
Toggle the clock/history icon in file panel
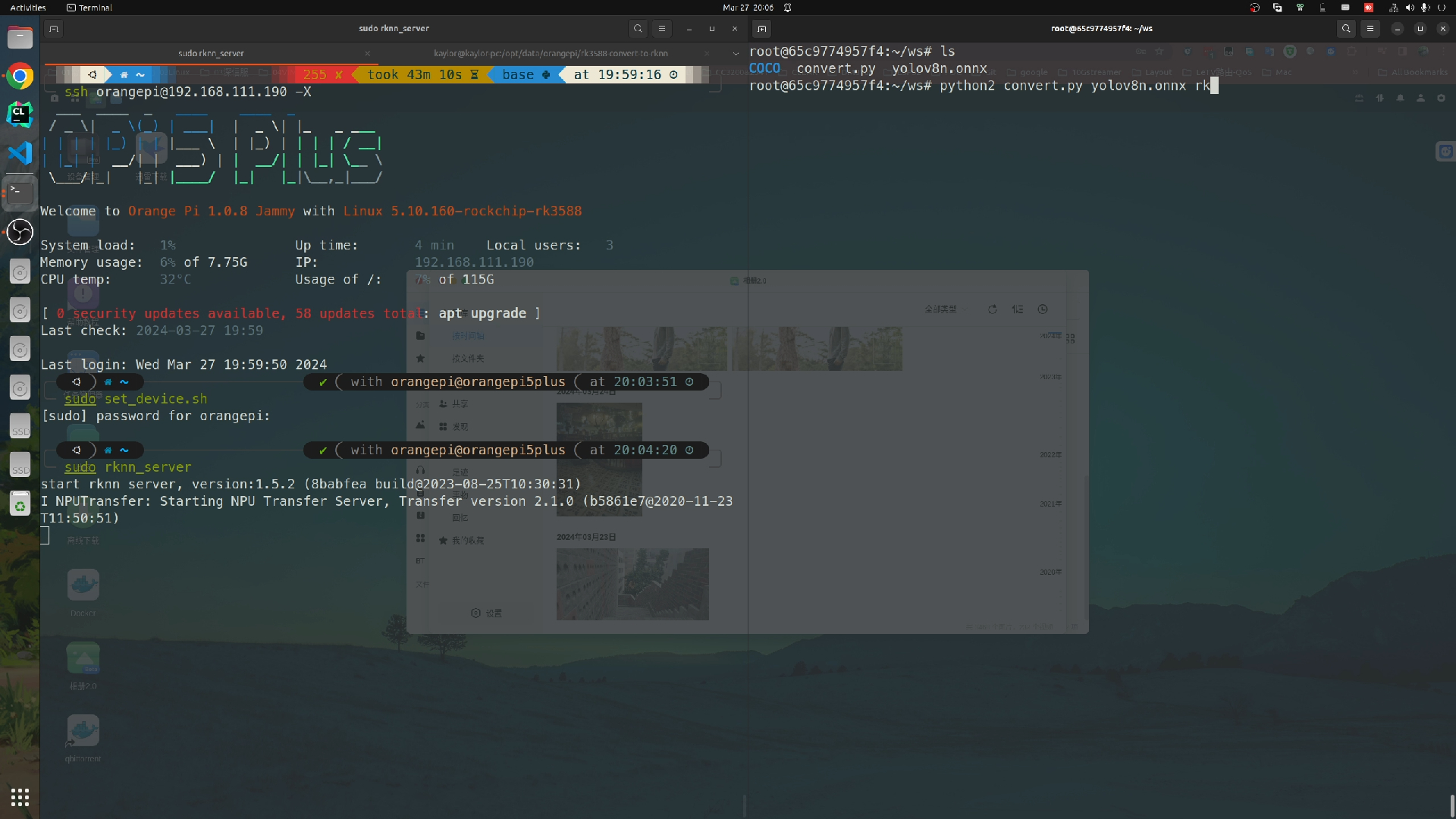1042,309
